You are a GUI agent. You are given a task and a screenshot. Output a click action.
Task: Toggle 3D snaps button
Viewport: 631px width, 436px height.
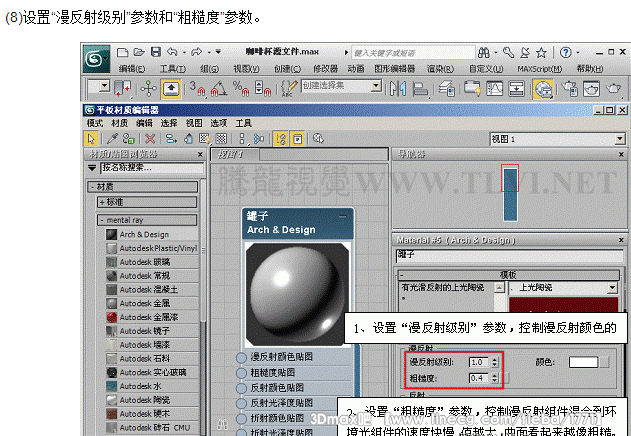(197, 88)
